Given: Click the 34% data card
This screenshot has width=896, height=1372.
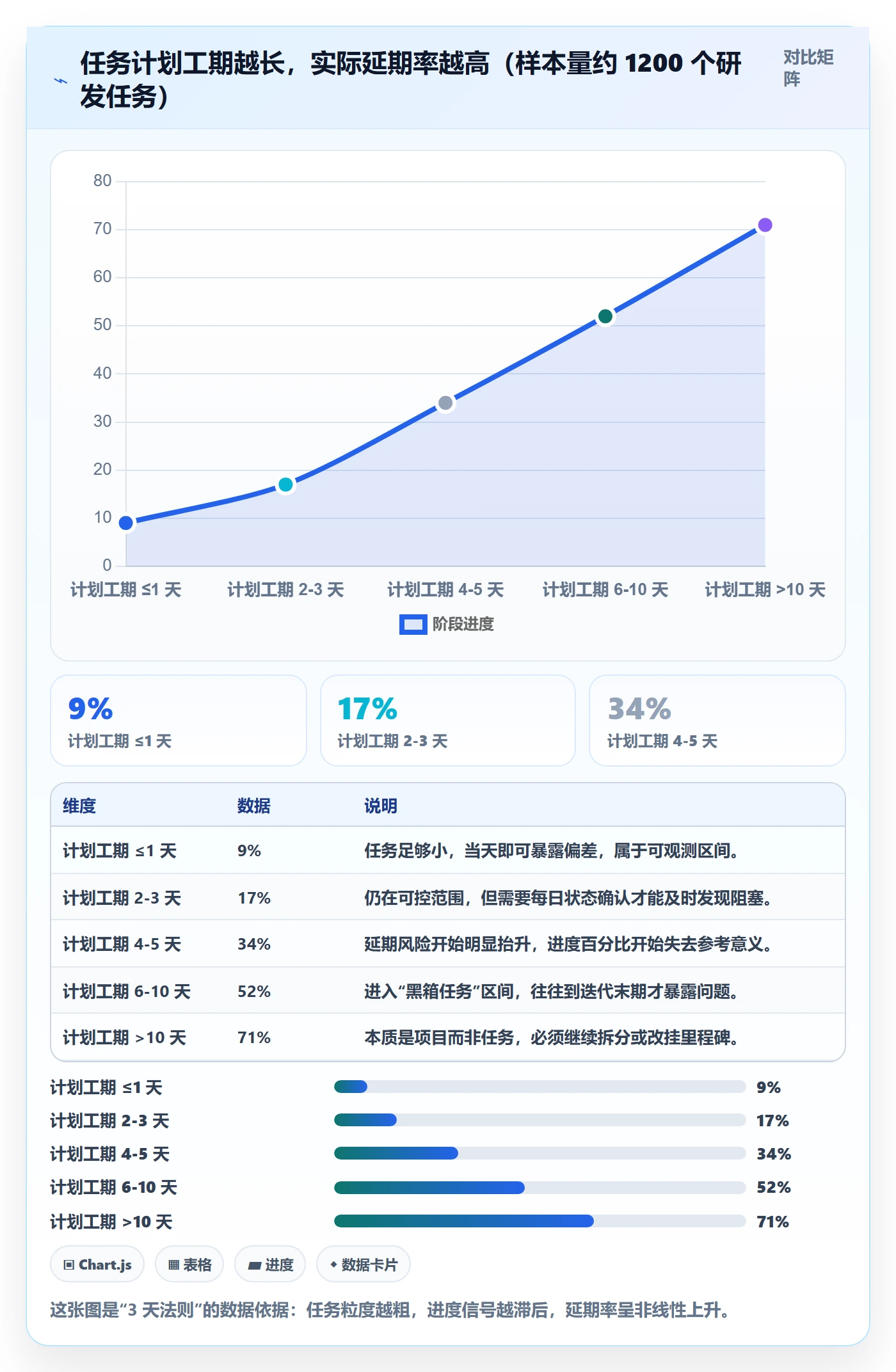Looking at the screenshot, I should [717, 721].
